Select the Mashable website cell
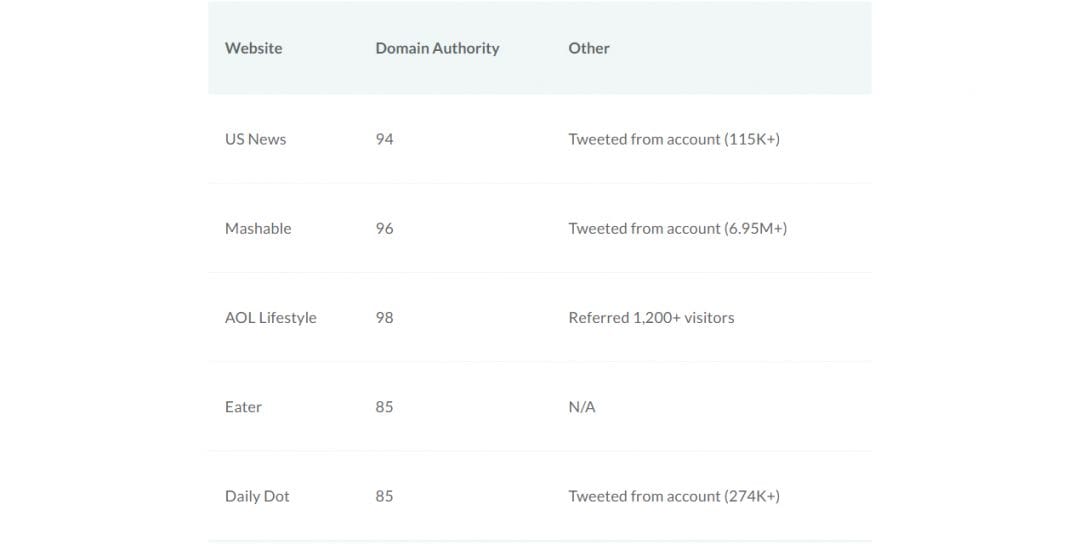1080x544 pixels. tap(258, 229)
